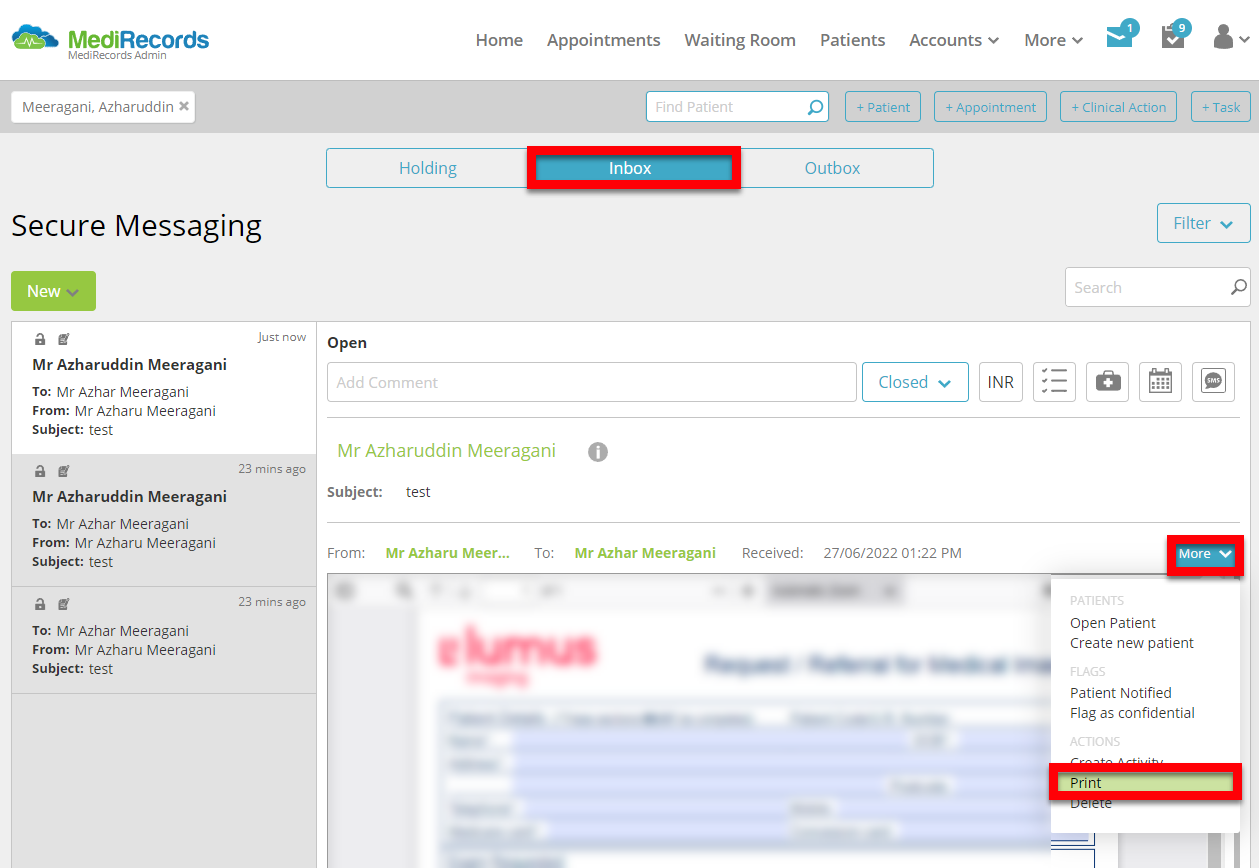Close the Meeragani, Azharuddin patient tab
This screenshot has width=1259, height=868.
pyautogui.click(x=184, y=106)
